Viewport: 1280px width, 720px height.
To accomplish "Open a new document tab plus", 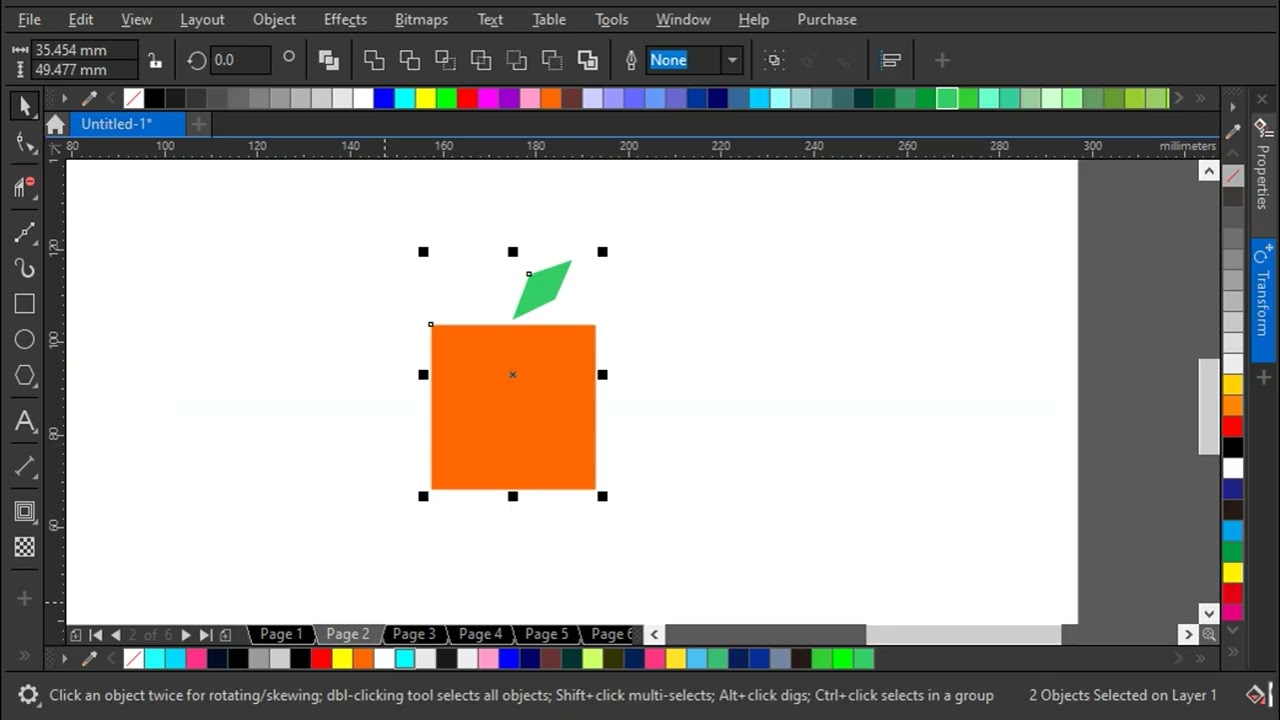I will pyautogui.click(x=199, y=124).
